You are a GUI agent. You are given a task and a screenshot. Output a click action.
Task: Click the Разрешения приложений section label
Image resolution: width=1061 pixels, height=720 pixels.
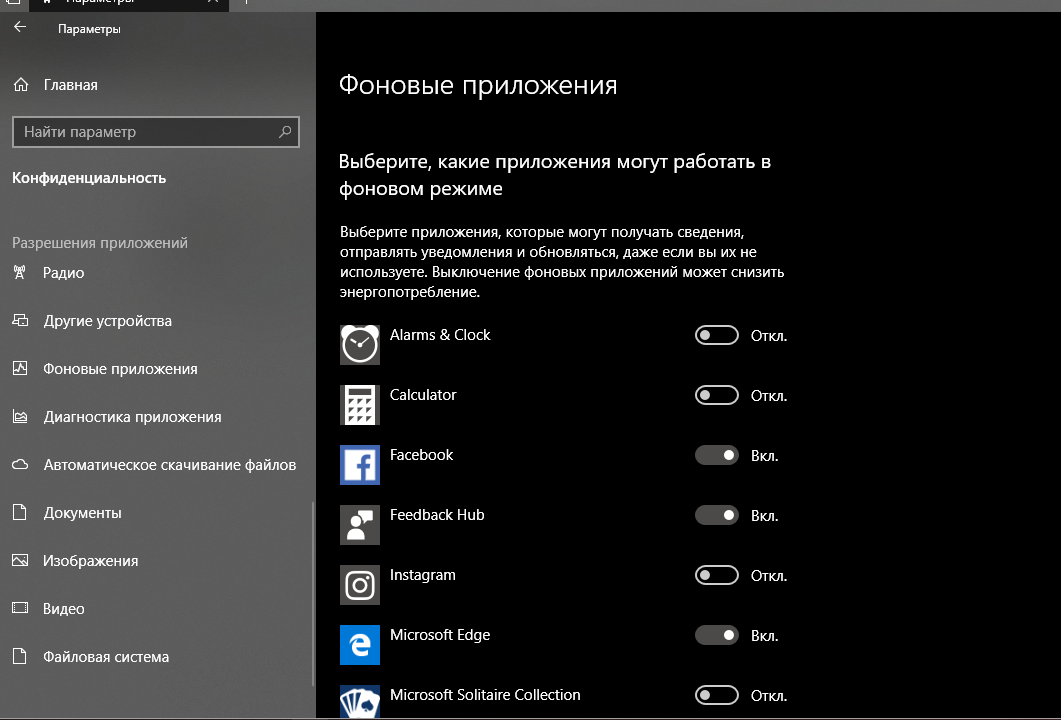(100, 243)
